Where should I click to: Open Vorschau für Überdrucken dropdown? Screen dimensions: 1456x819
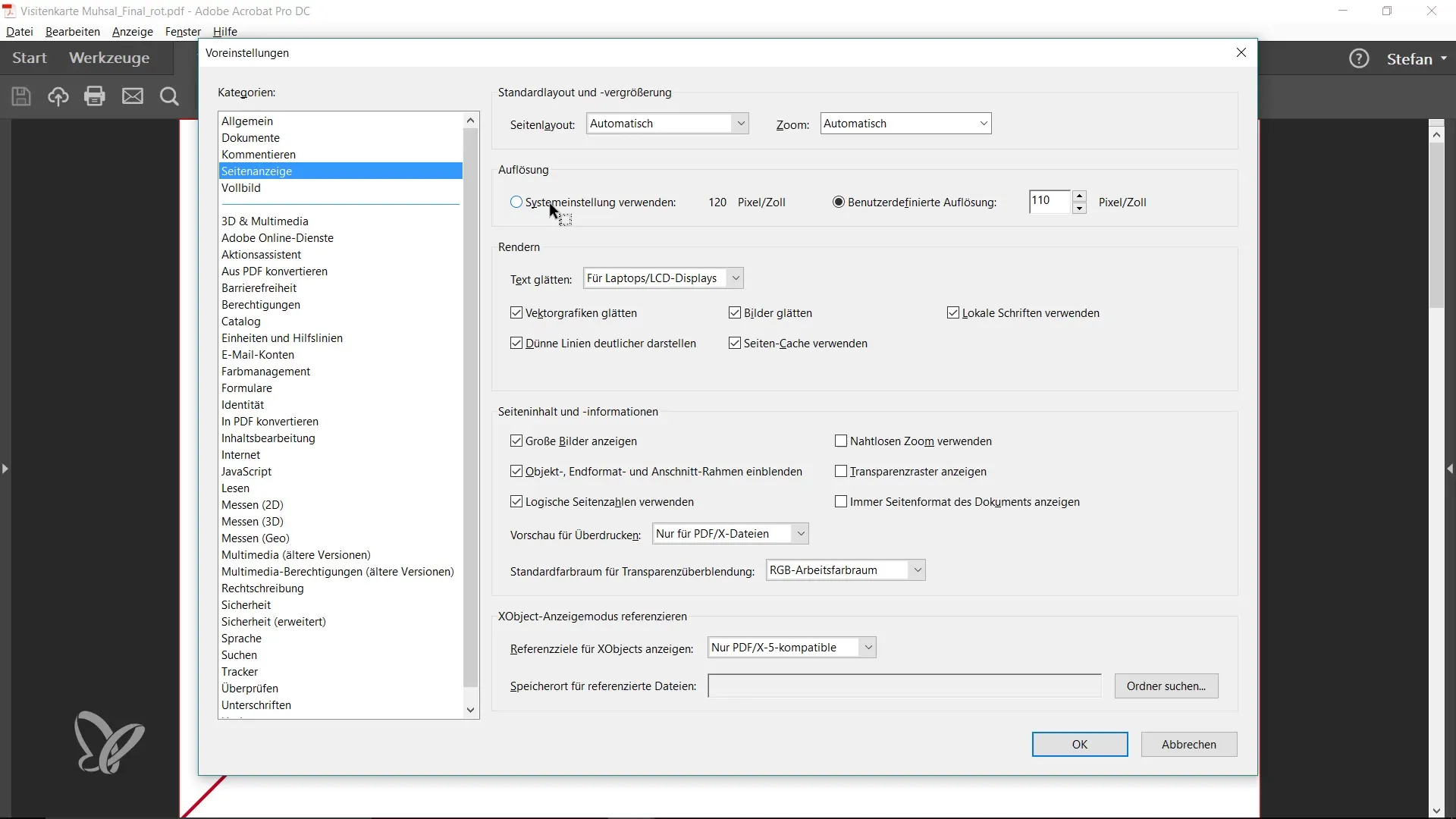click(730, 534)
